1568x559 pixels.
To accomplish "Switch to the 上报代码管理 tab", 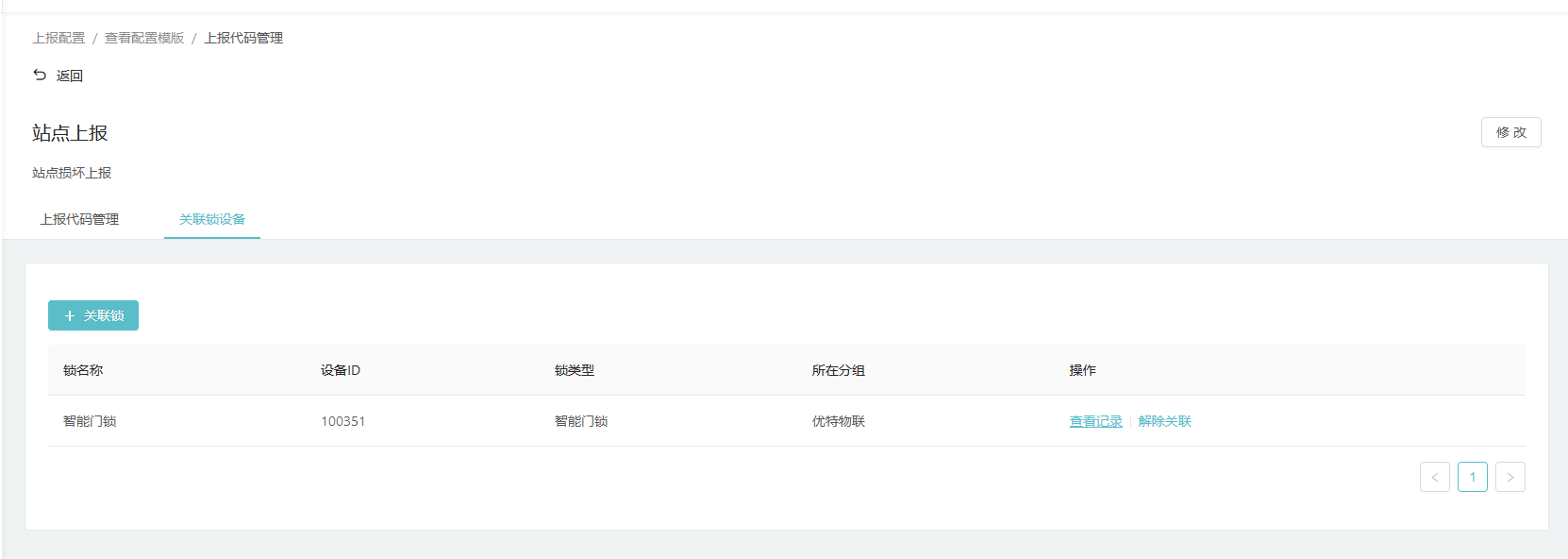I will tap(79, 219).
